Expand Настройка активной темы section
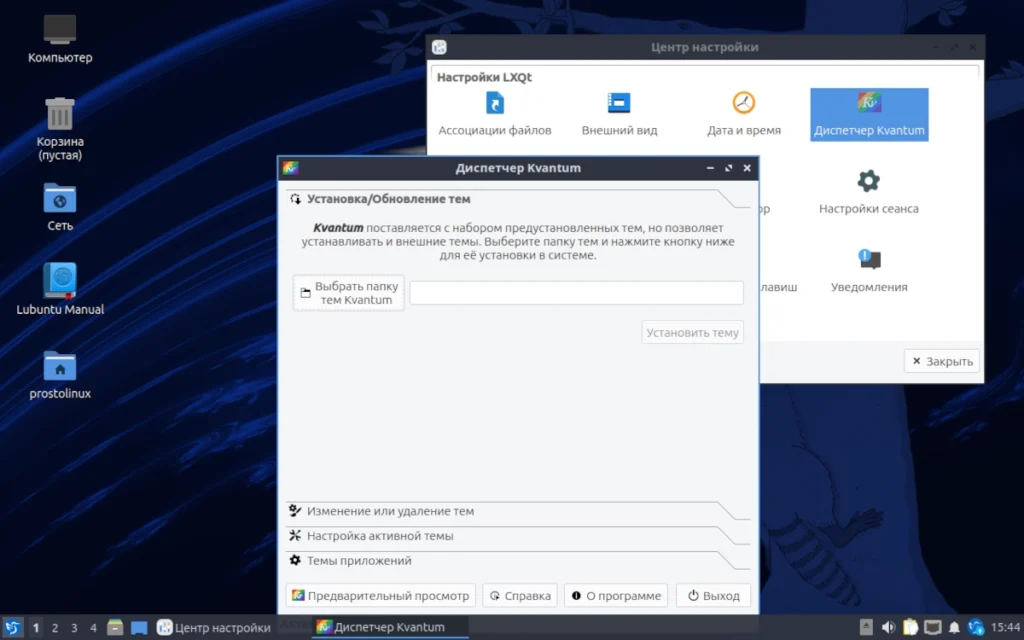Viewport: 1024px width, 640px height. coord(517,536)
